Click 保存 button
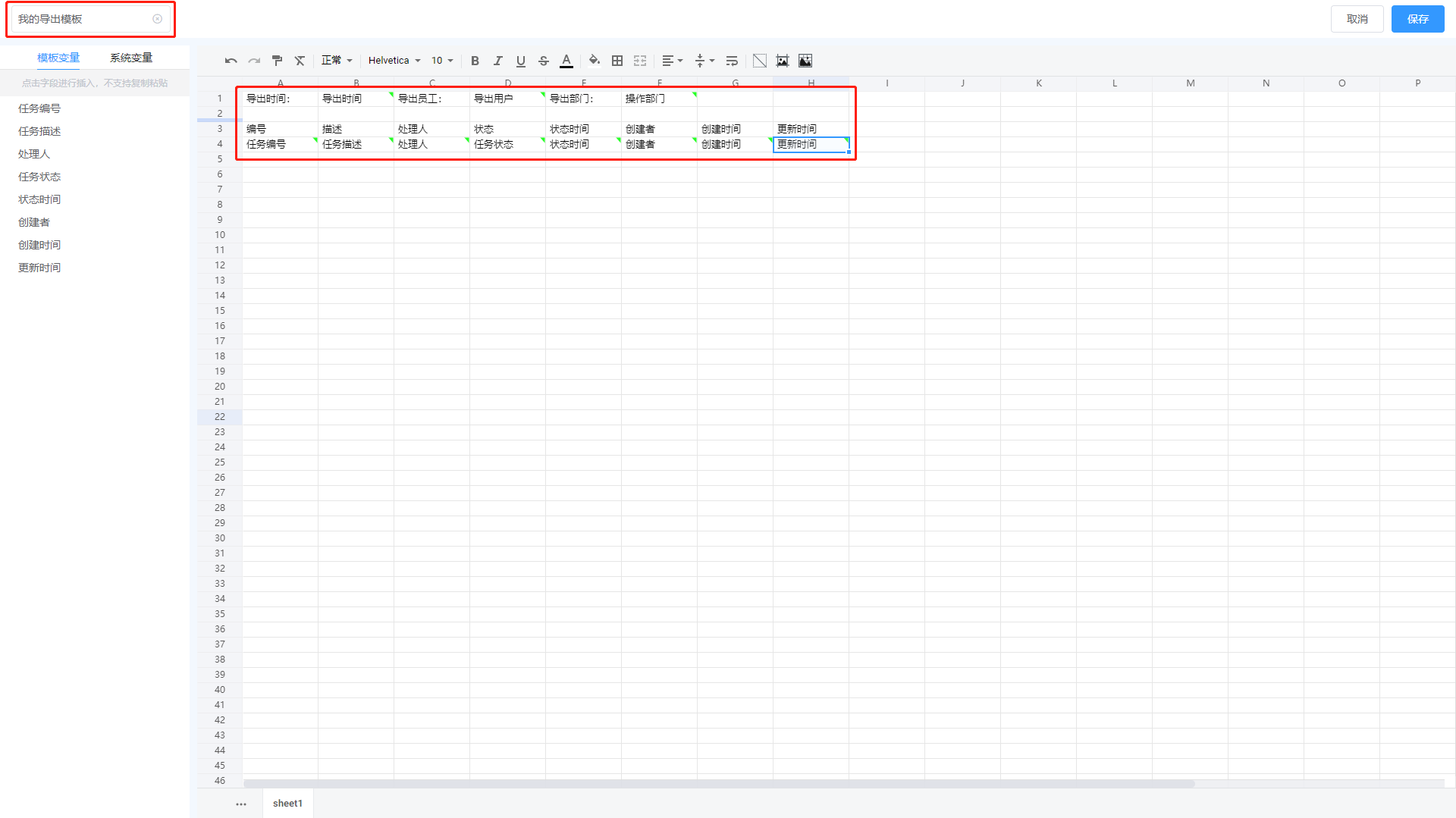Image resolution: width=1456 pixels, height=818 pixels. (x=1418, y=19)
